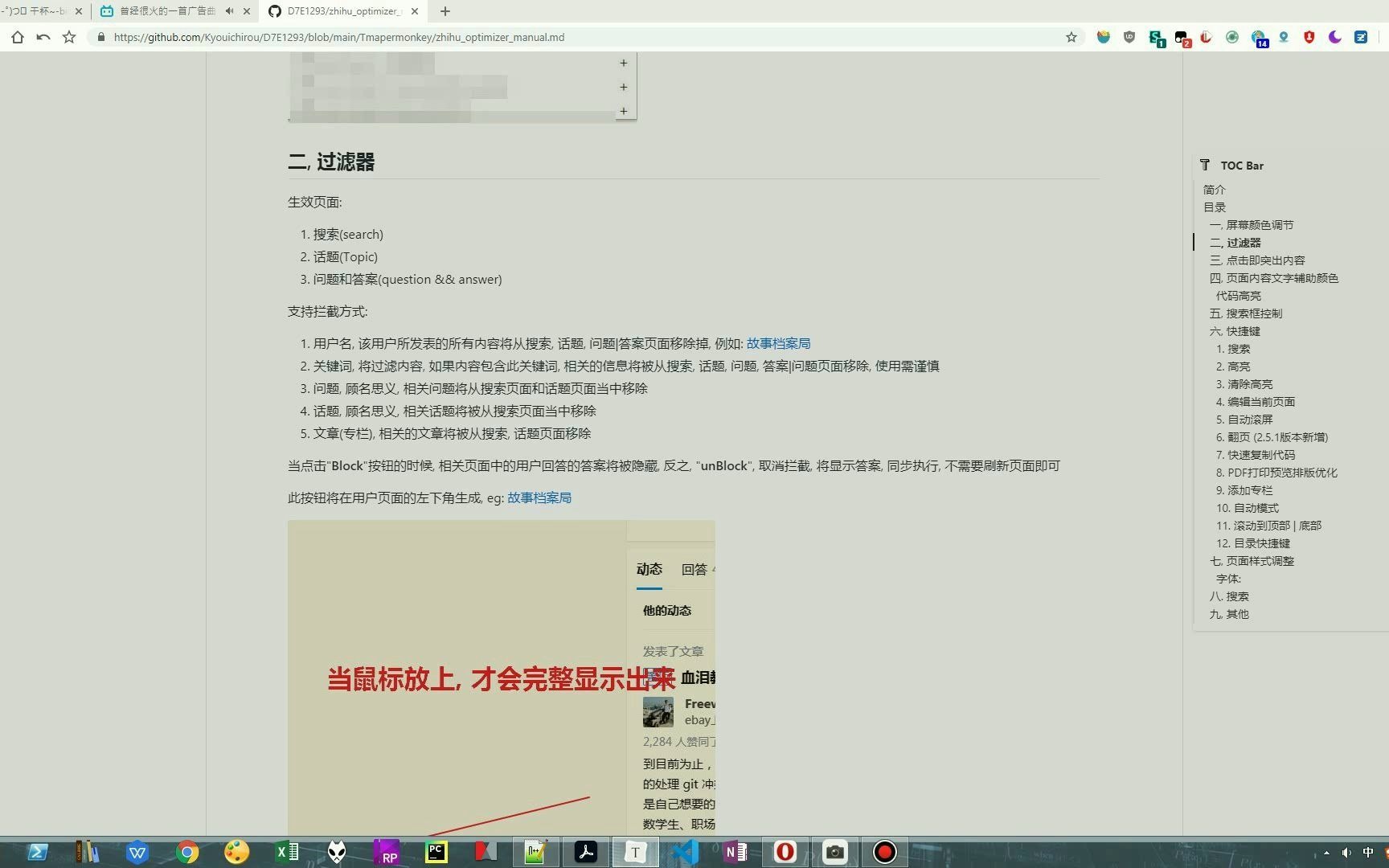Go to 2. 高亮 in TOC
Screen dimensions: 1389x868
click(x=1233, y=366)
